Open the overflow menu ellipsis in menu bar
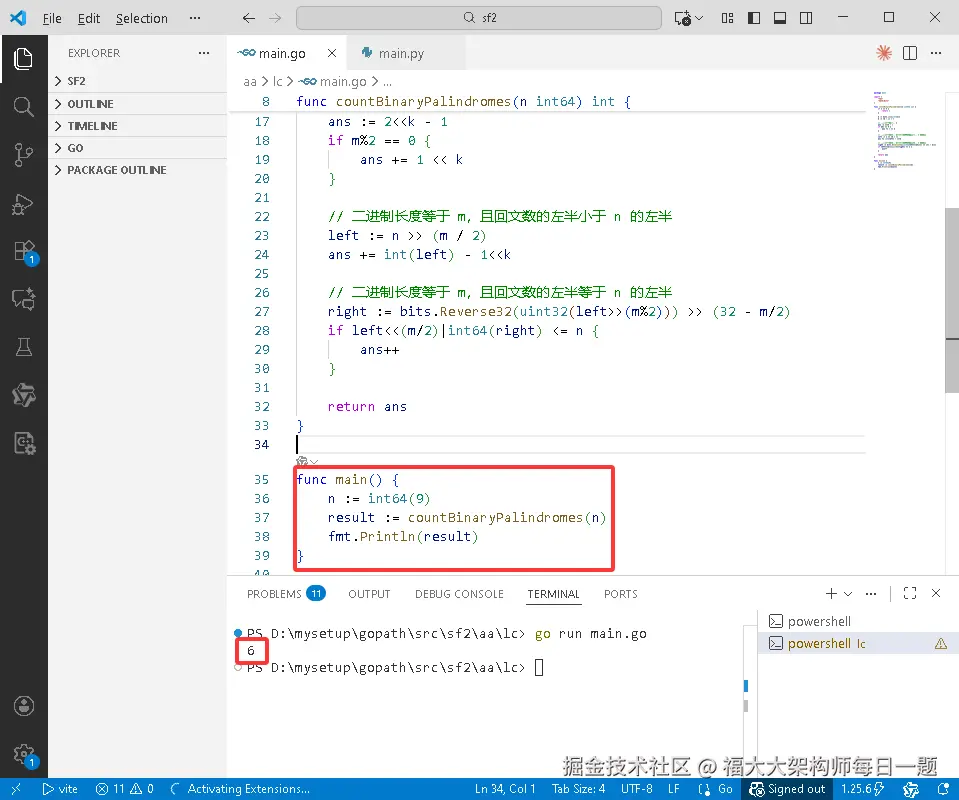Screen dimensions: 959x800 (x=195, y=18)
